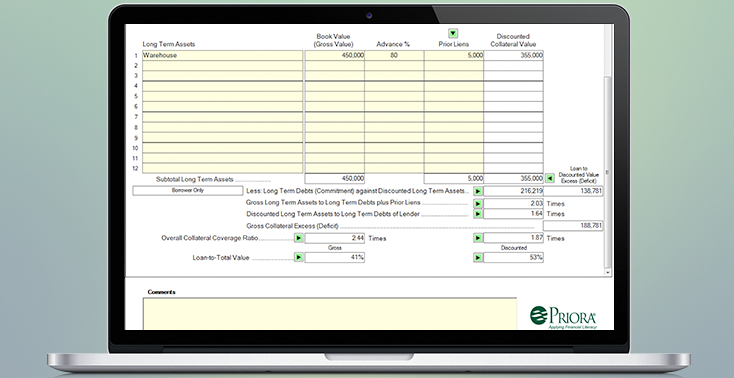Viewport: 734px width, 378px height.
Task: Click Discounted Collateral Value 355,000 in row 1
Action: point(514,55)
